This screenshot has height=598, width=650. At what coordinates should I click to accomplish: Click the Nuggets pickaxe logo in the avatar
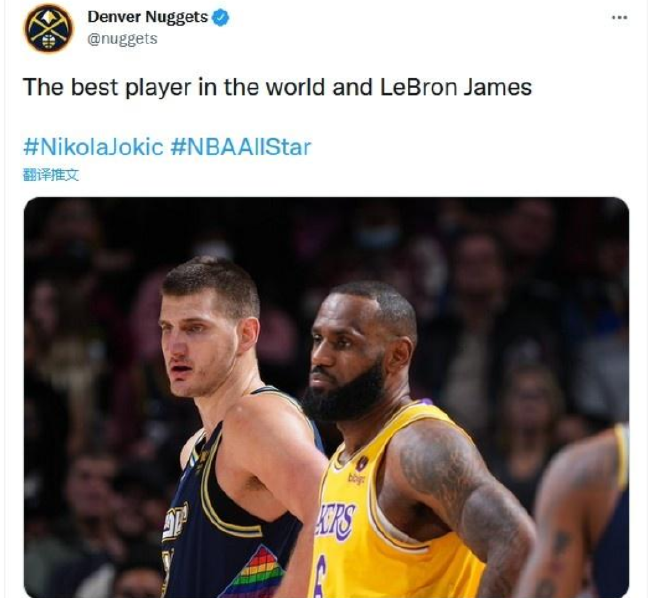(49, 28)
